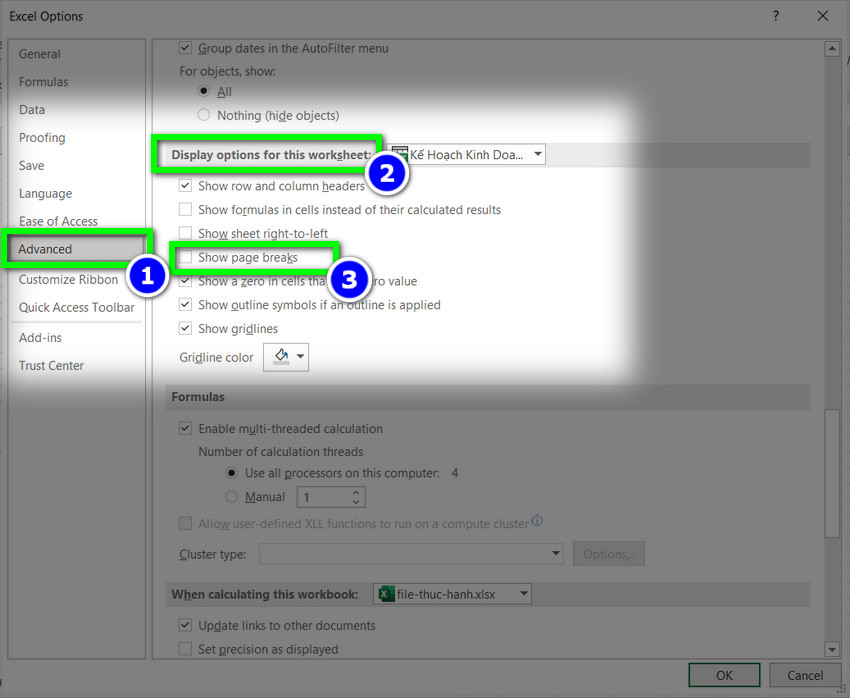Enable the Show page breaks checkbox

185,258
